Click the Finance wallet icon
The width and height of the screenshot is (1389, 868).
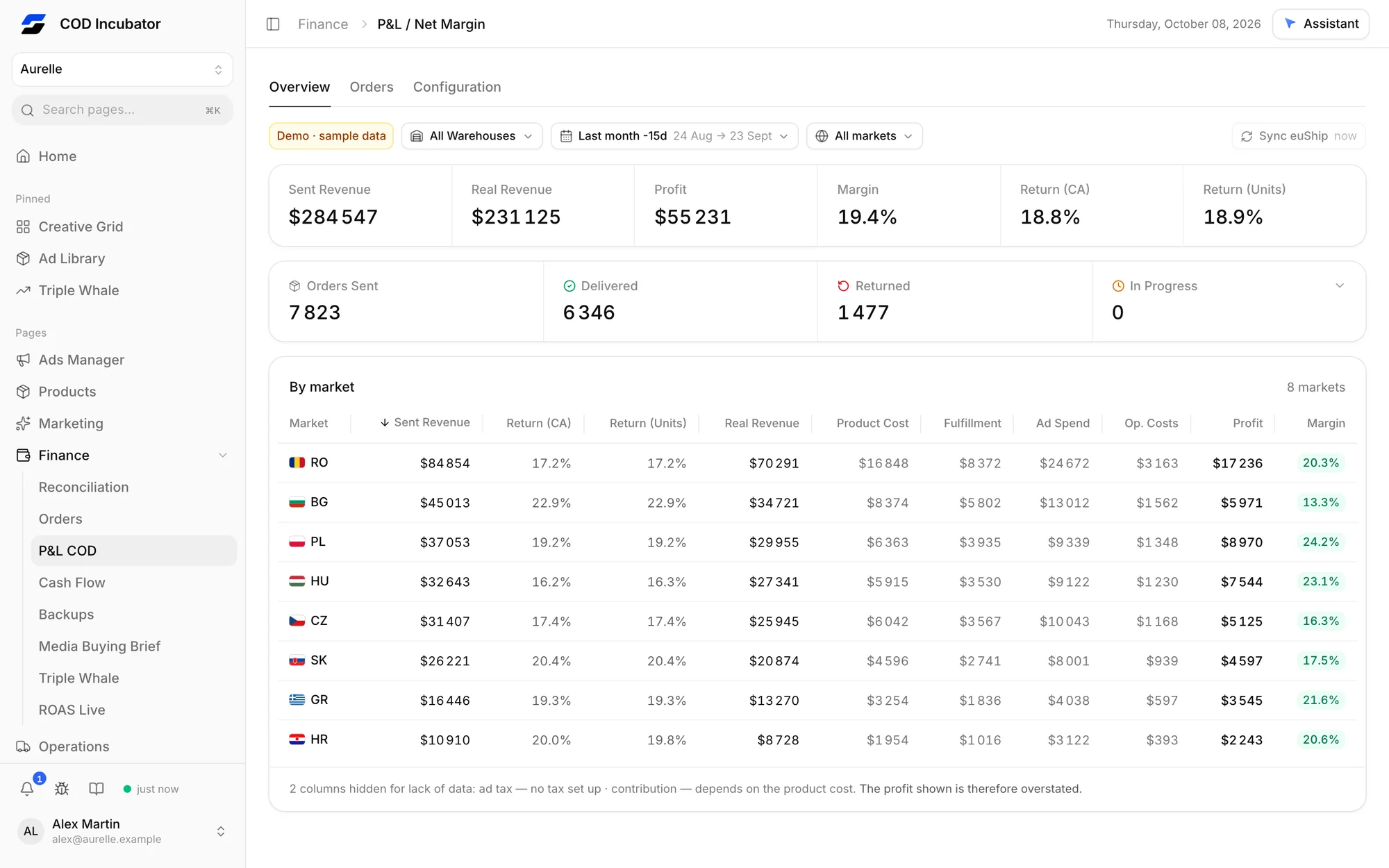tap(23, 456)
